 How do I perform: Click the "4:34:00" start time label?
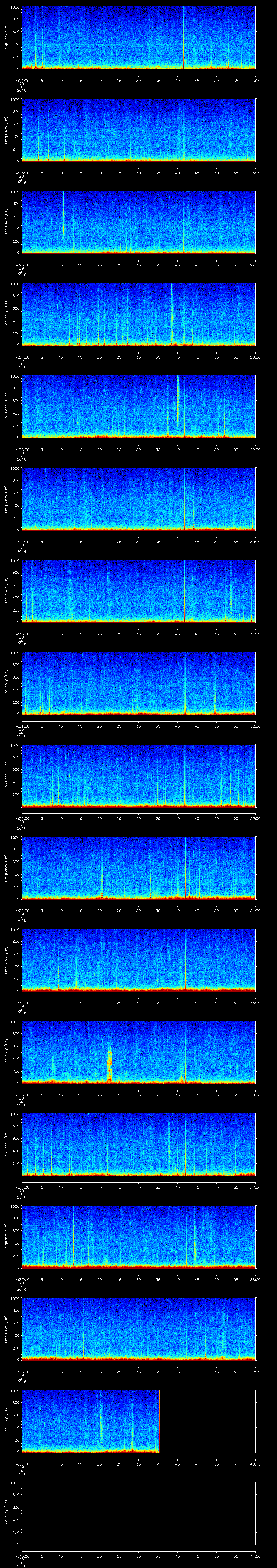[x=22, y=1003]
